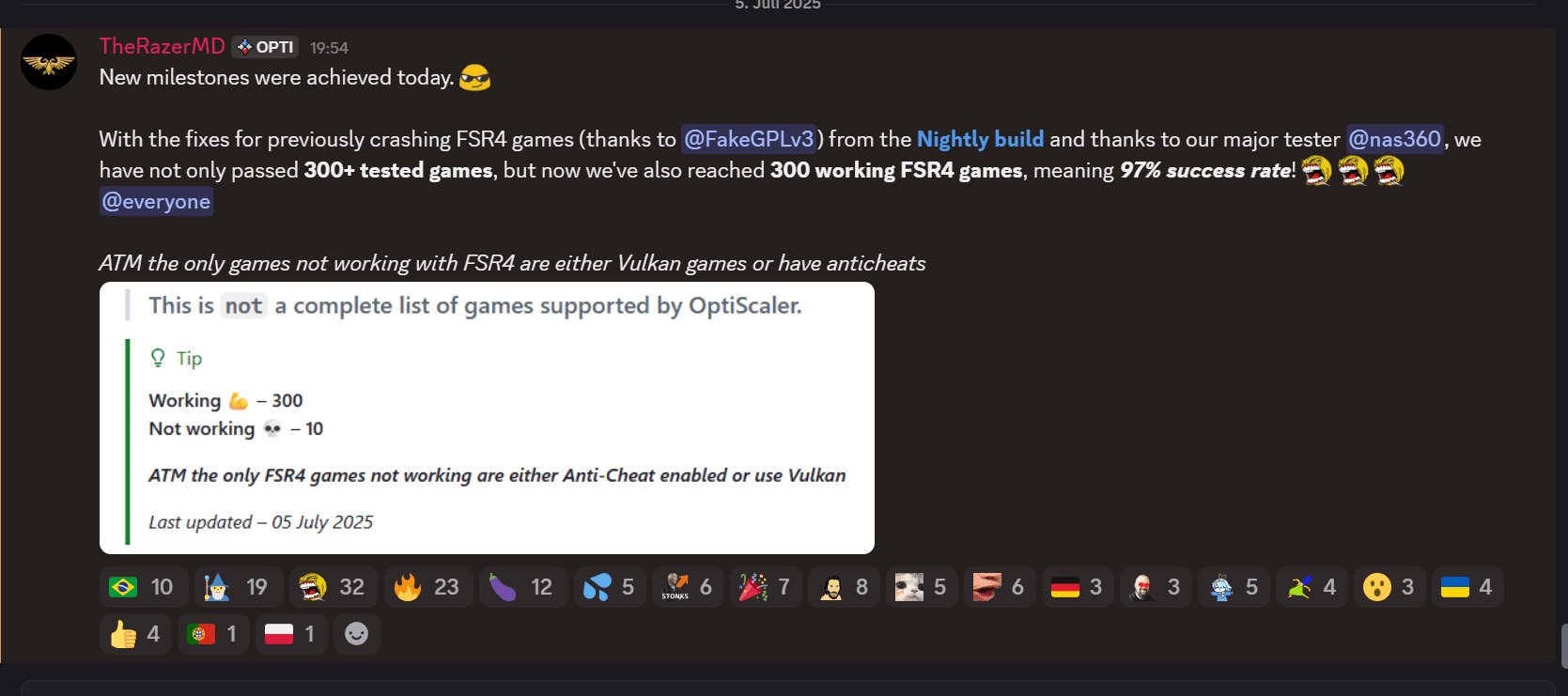Toggle the stonks reaction

point(688,587)
